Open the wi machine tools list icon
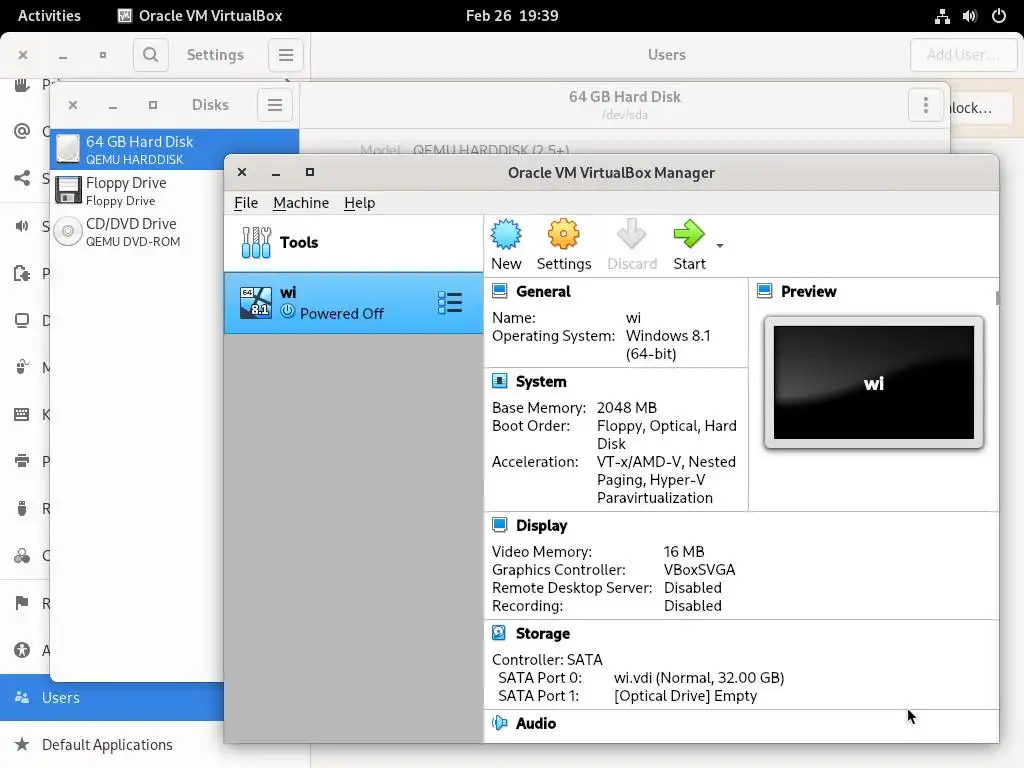Viewport: 1024px width, 768px height. pyautogui.click(x=450, y=303)
